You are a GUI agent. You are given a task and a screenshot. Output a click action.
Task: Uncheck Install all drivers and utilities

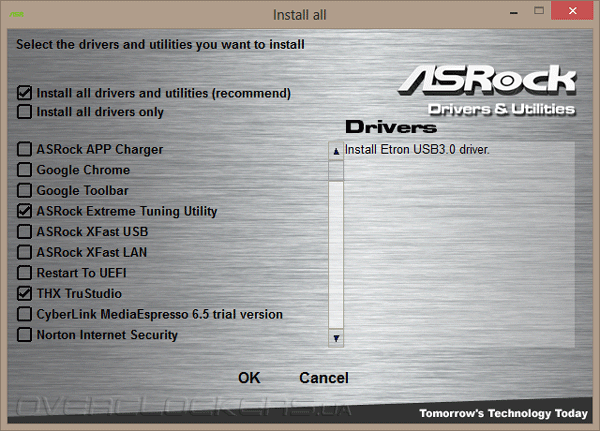pos(24,93)
